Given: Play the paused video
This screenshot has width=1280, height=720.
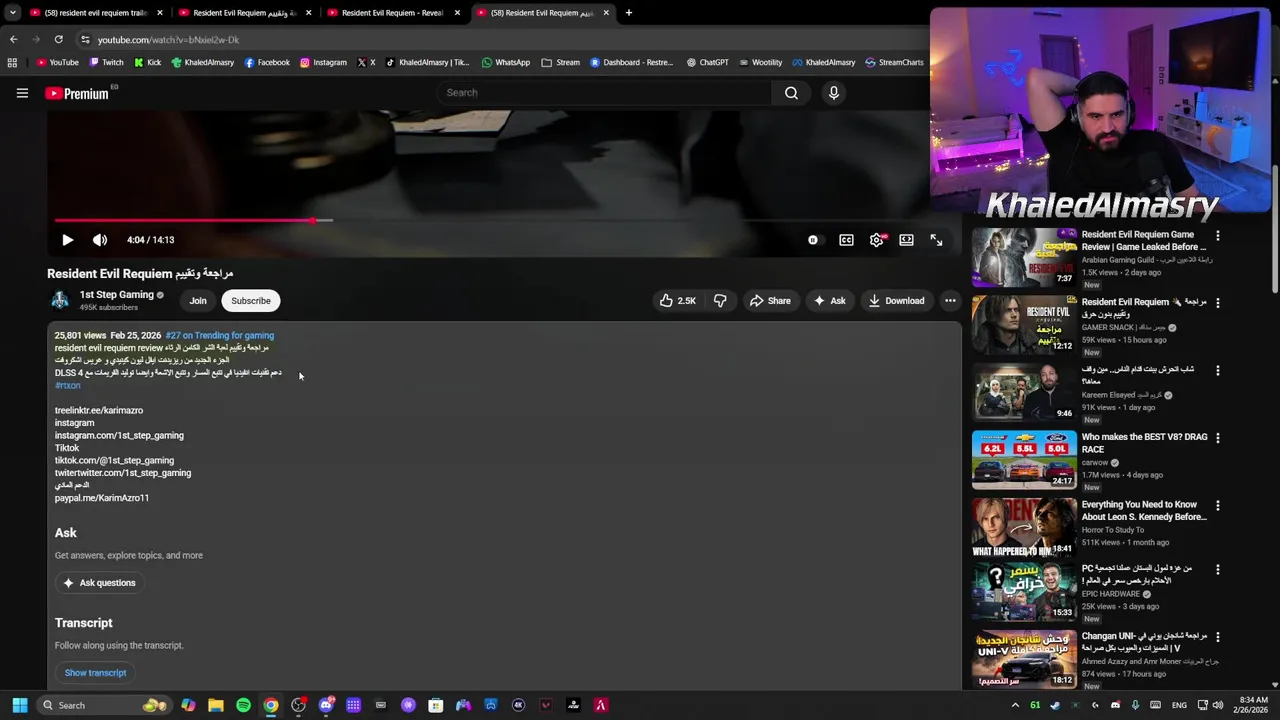Looking at the screenshot, I should pos(67,240).
